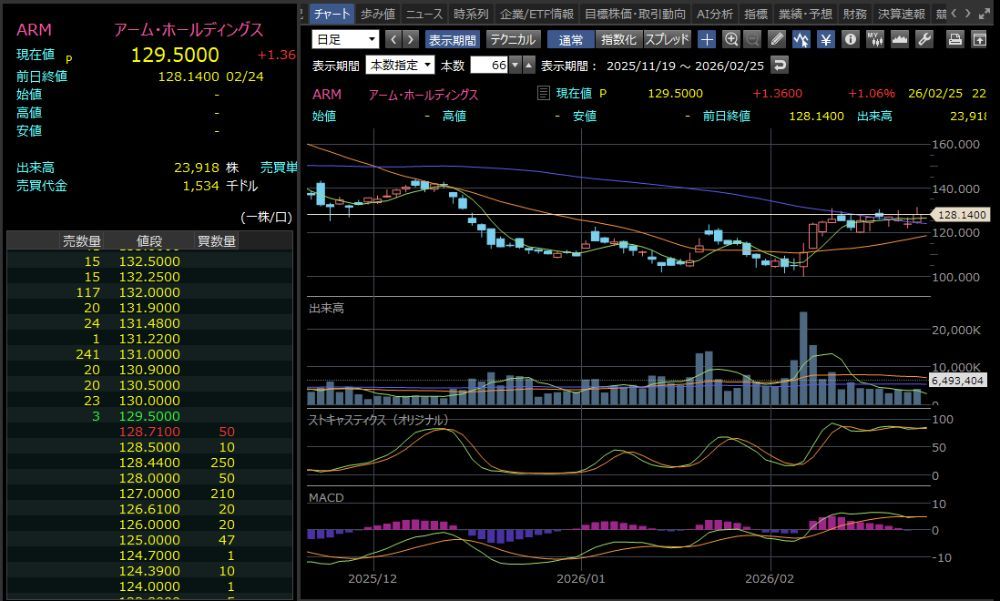Click the 買数量 column header
Screen dimensions: 1000x601
(217, 241)
